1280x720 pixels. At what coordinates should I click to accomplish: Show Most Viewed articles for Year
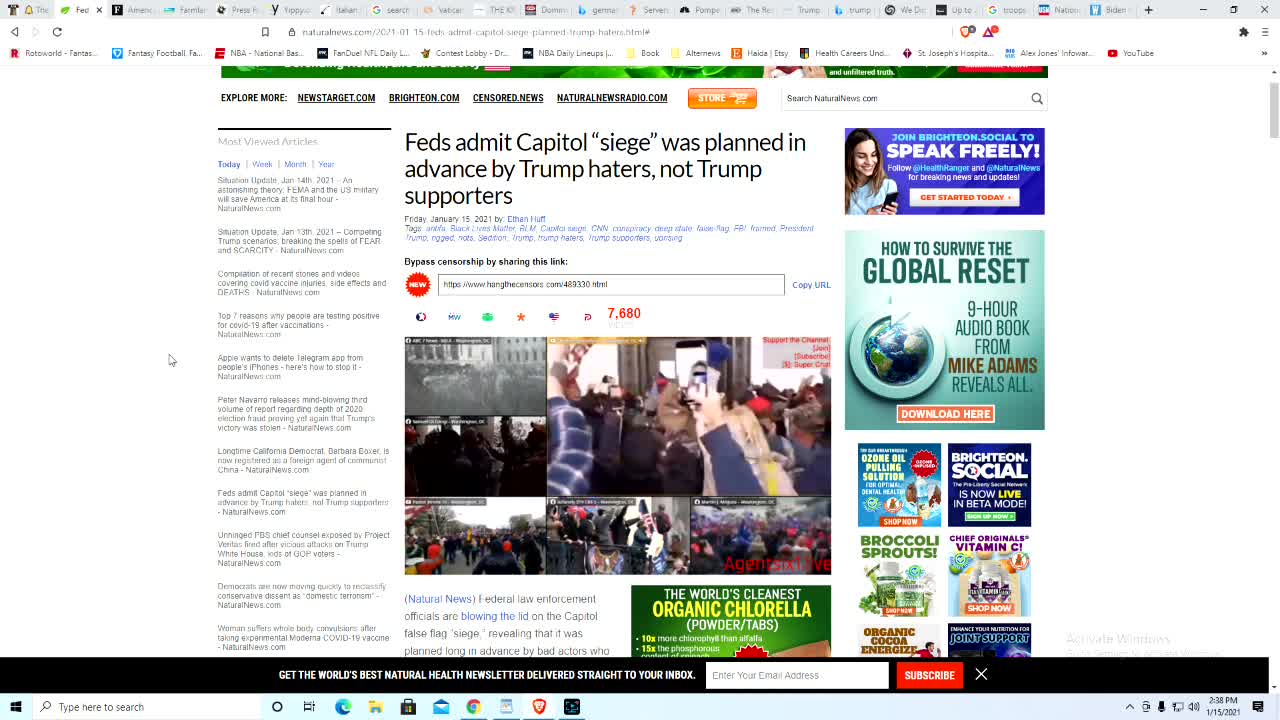tap(326, 164)
